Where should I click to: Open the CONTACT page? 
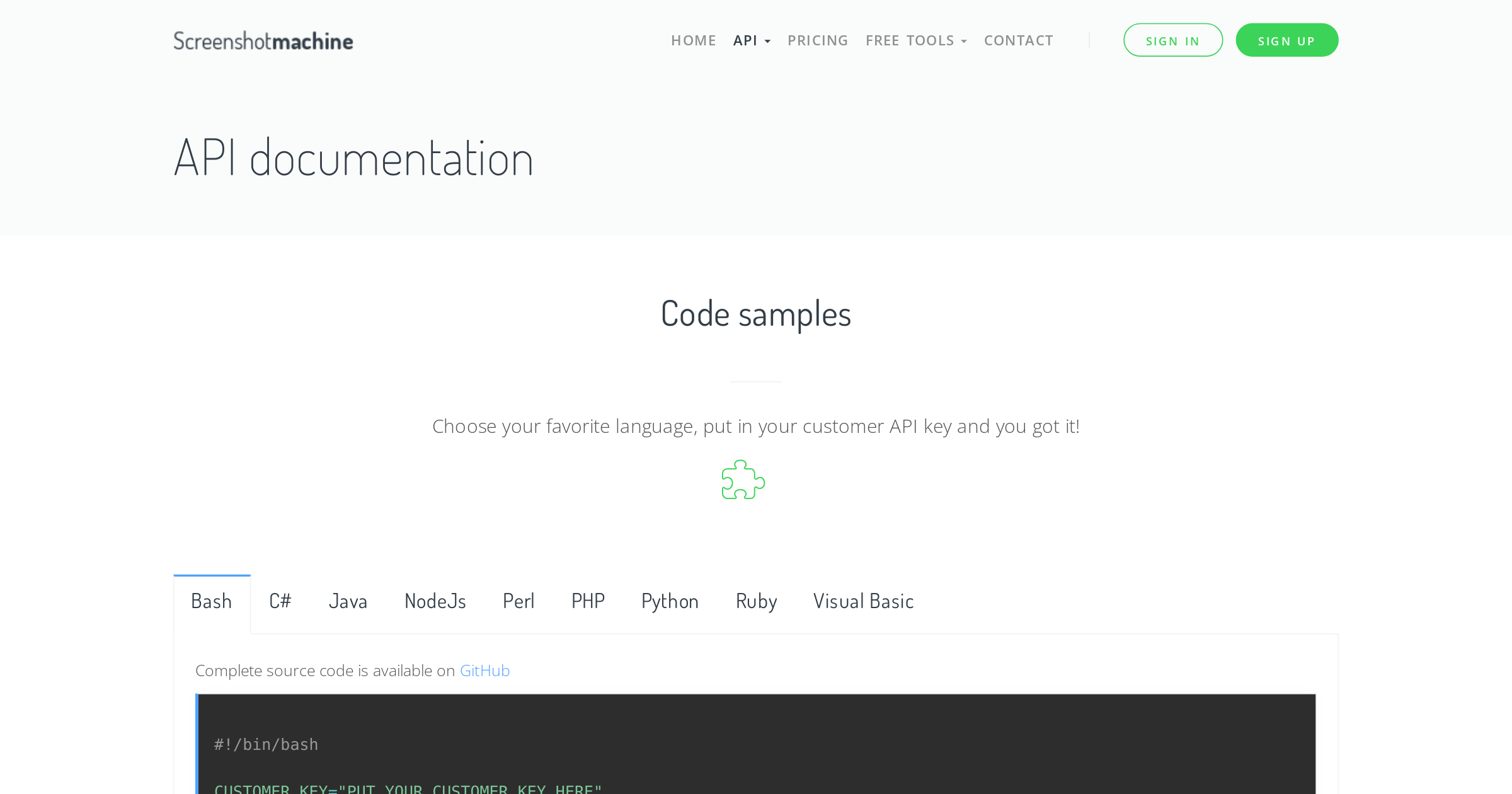[x=1019, y=40]
